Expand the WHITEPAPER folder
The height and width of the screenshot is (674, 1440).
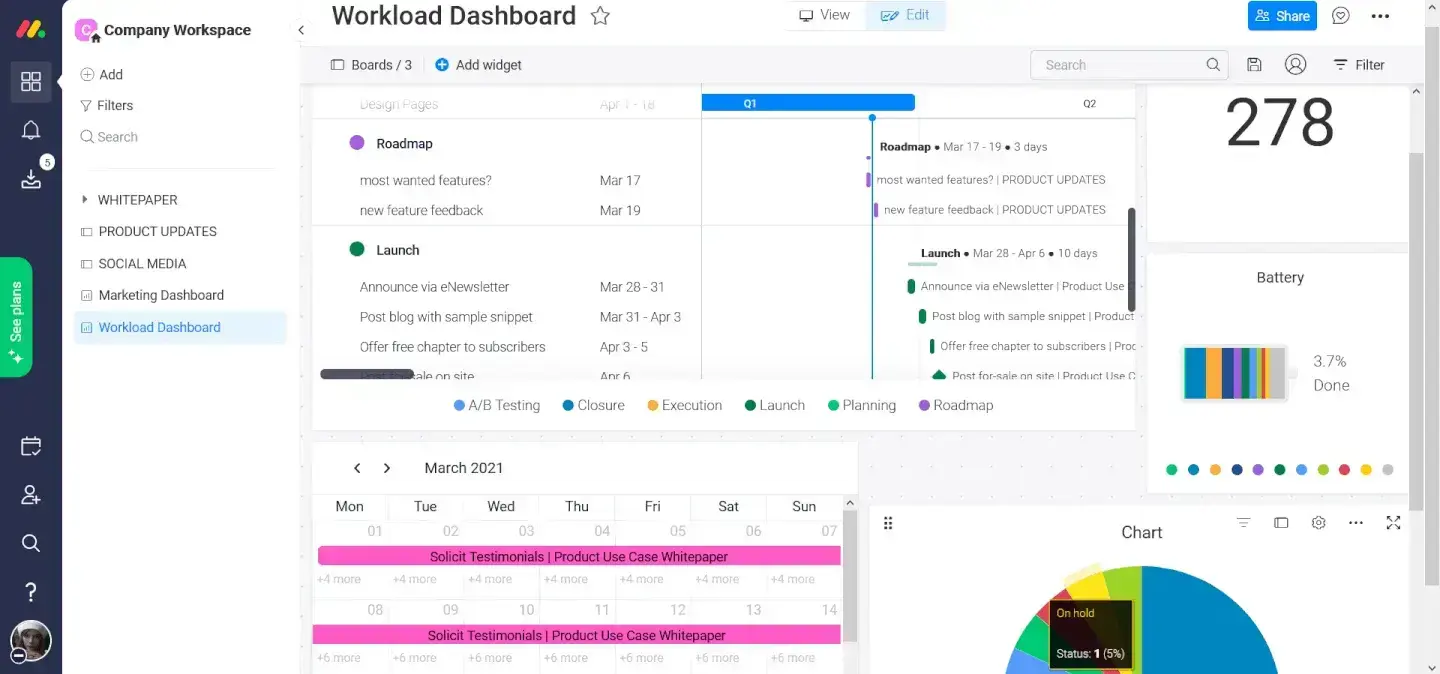tap(85, 200)
